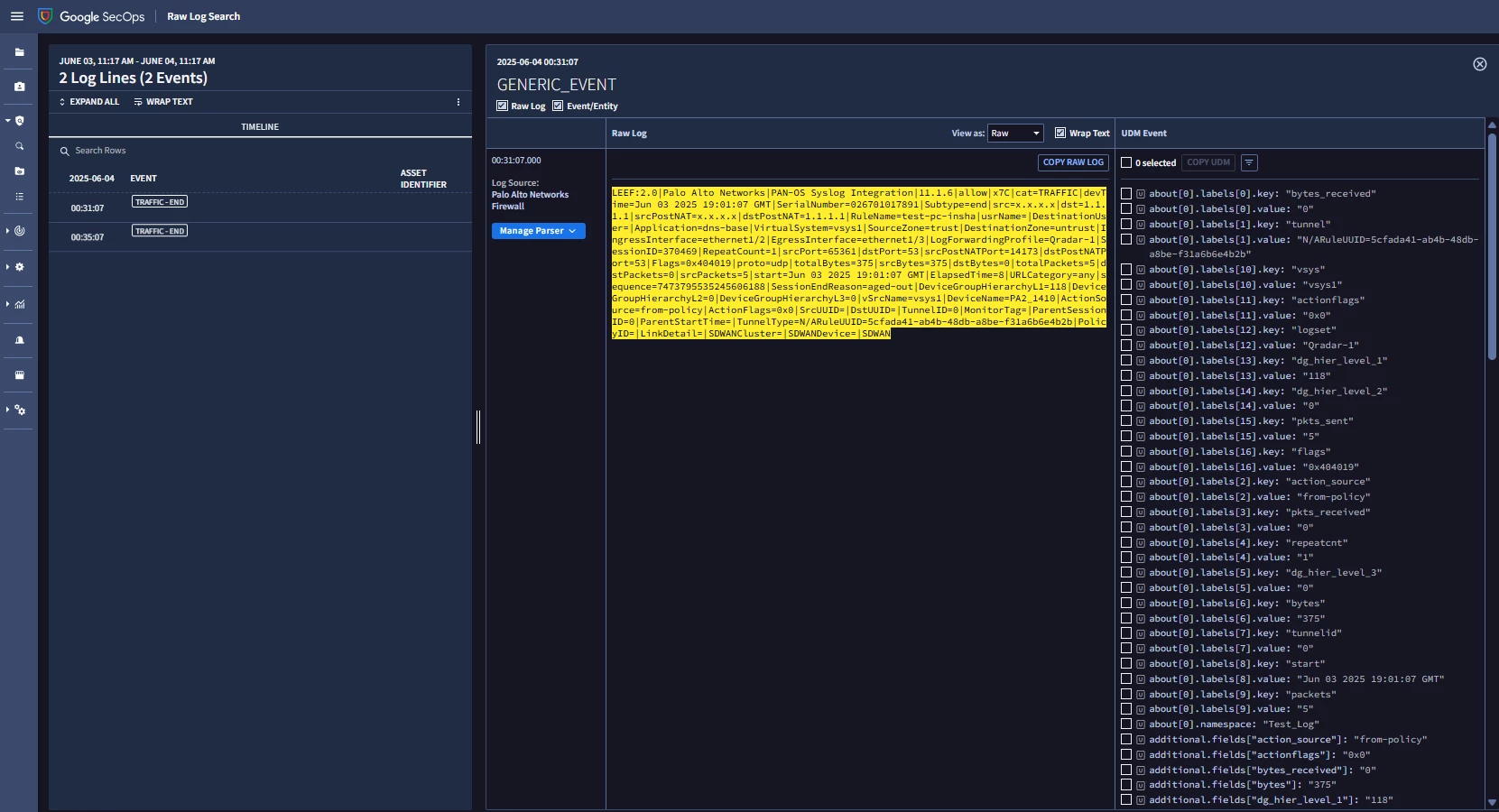
Task: Open the Manage Parser dropdown
Action: [538, 231]
